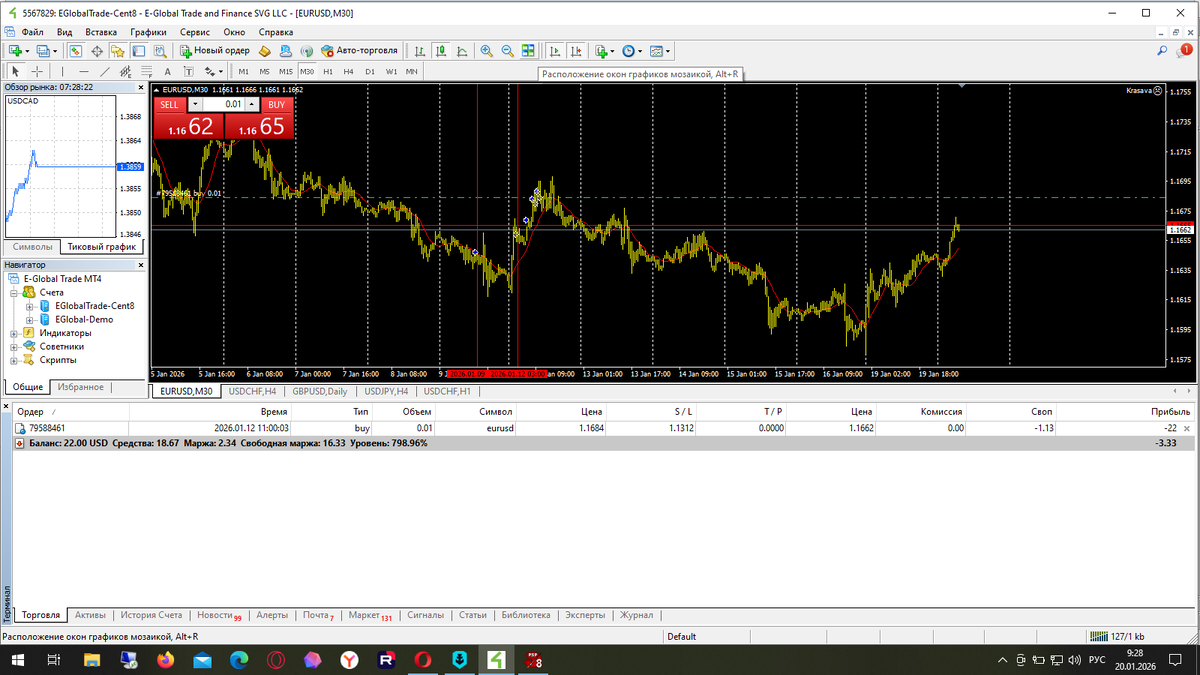The image size is (1200, 675).
Task: Select the arrow Cursor tool
Action: (15, 71)
